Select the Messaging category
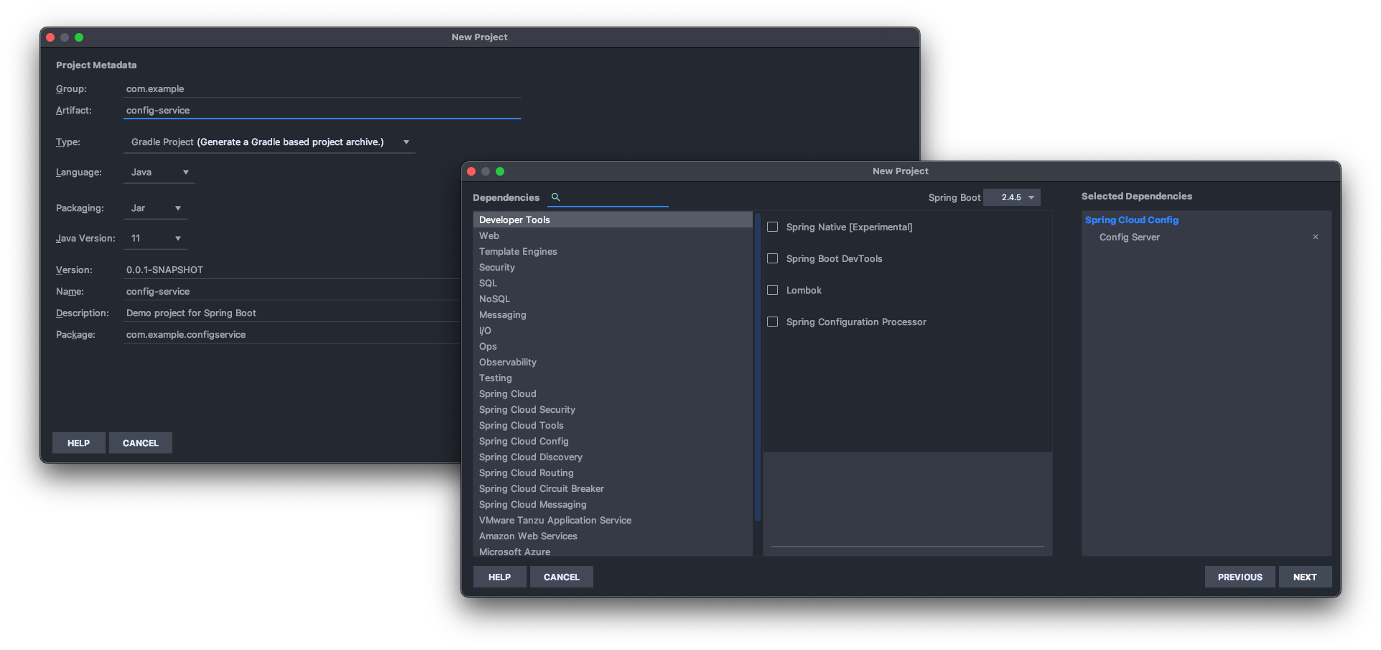The image size is (1381, 650). (x=613, y=315)
